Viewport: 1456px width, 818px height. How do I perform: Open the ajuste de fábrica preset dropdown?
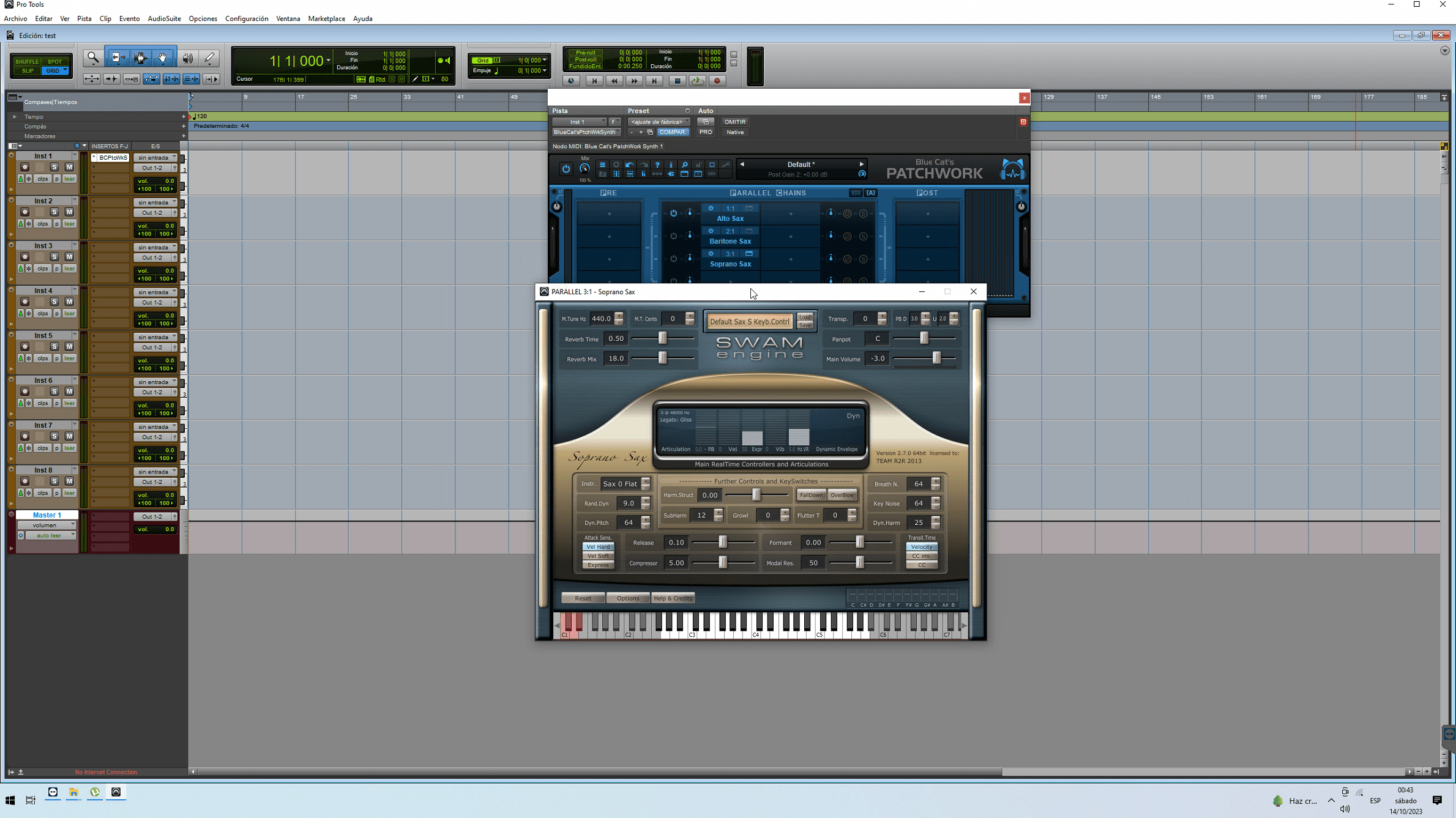[x=659, y=122]
